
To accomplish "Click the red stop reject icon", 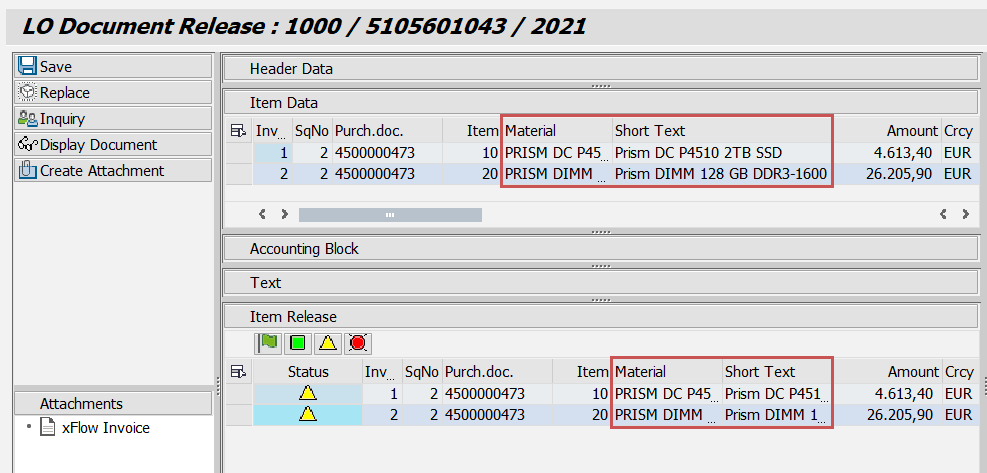I will [357, 343].
